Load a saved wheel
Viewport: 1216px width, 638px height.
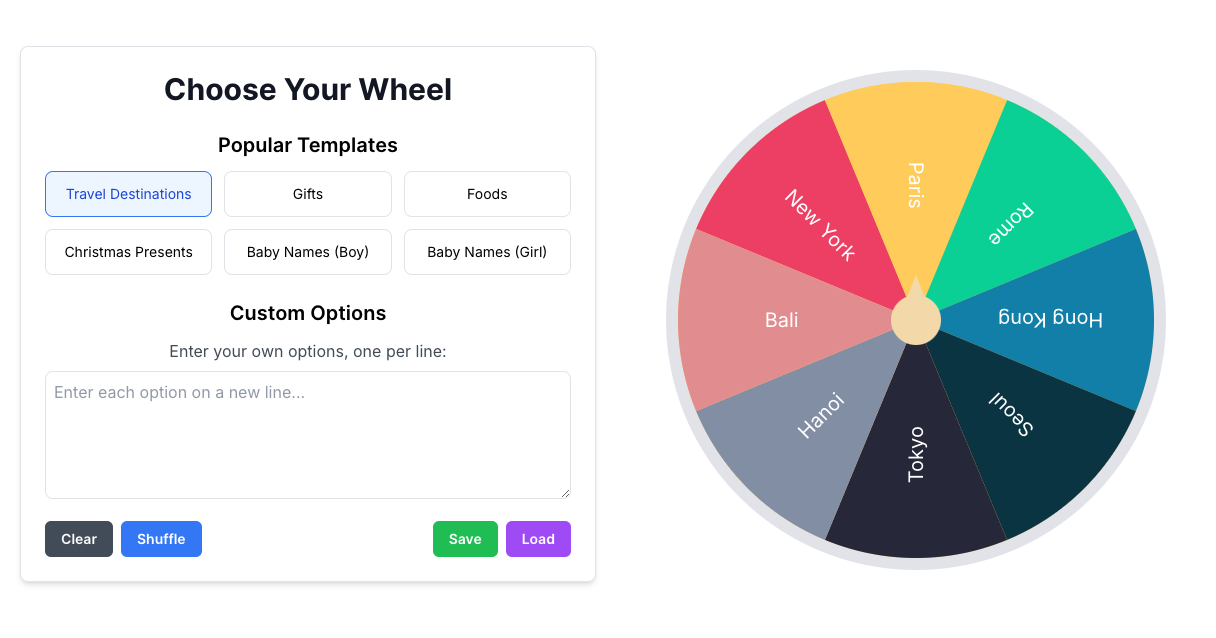(x=538, y=539)
